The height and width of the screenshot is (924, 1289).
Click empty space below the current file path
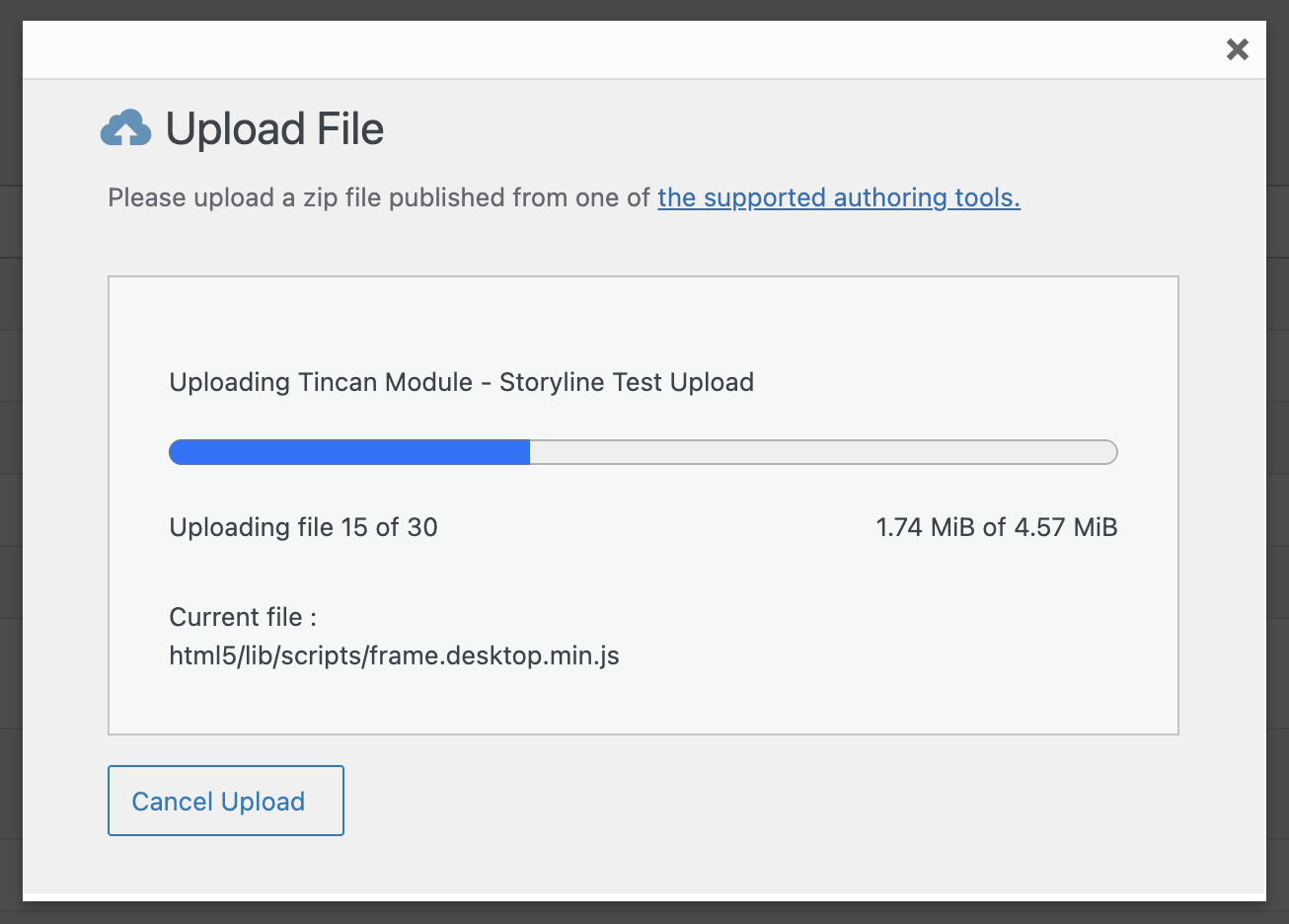click(x=642, y=701)
